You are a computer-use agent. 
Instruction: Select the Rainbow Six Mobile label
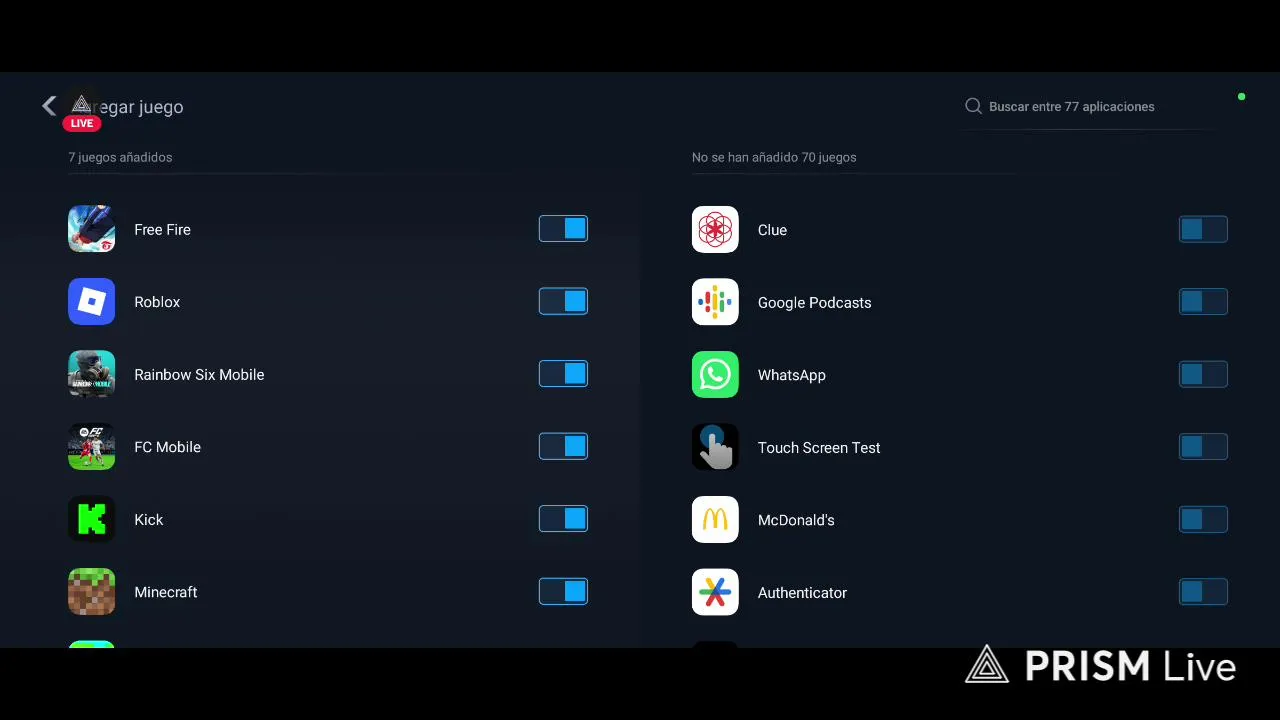point(199,375)
